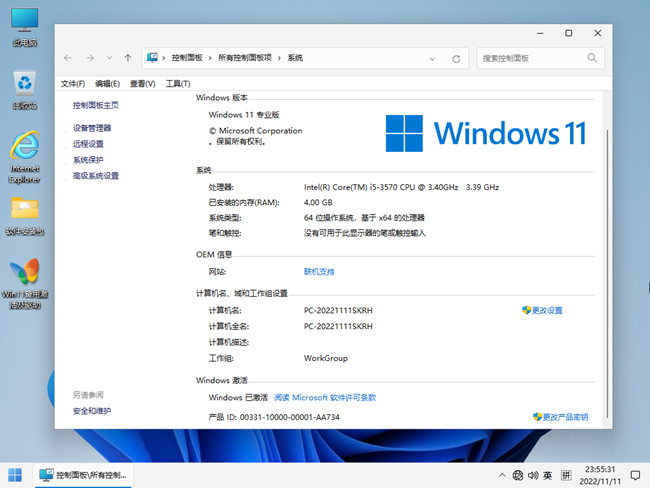Maximize the system window
Image resolution: width=650 pixels, height=488 pixels.
[569, 33]
